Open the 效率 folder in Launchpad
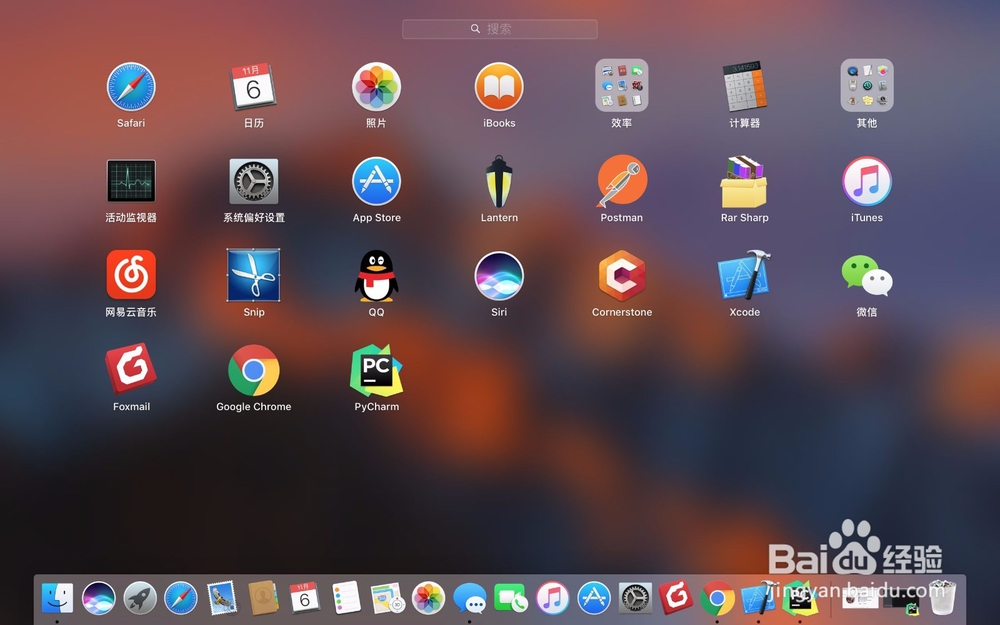 coord(622,85)
